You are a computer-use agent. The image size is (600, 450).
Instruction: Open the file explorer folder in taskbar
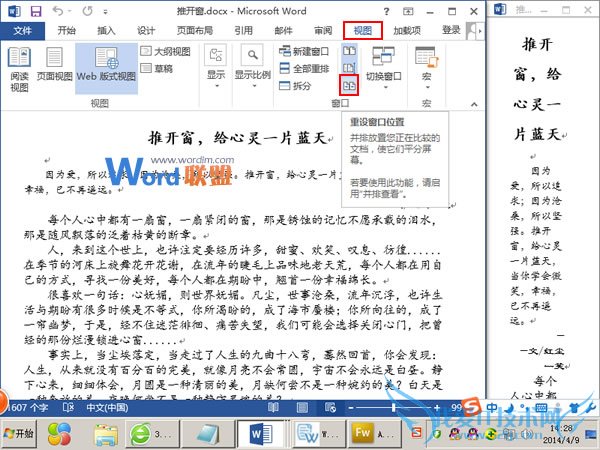coord(106,435)
